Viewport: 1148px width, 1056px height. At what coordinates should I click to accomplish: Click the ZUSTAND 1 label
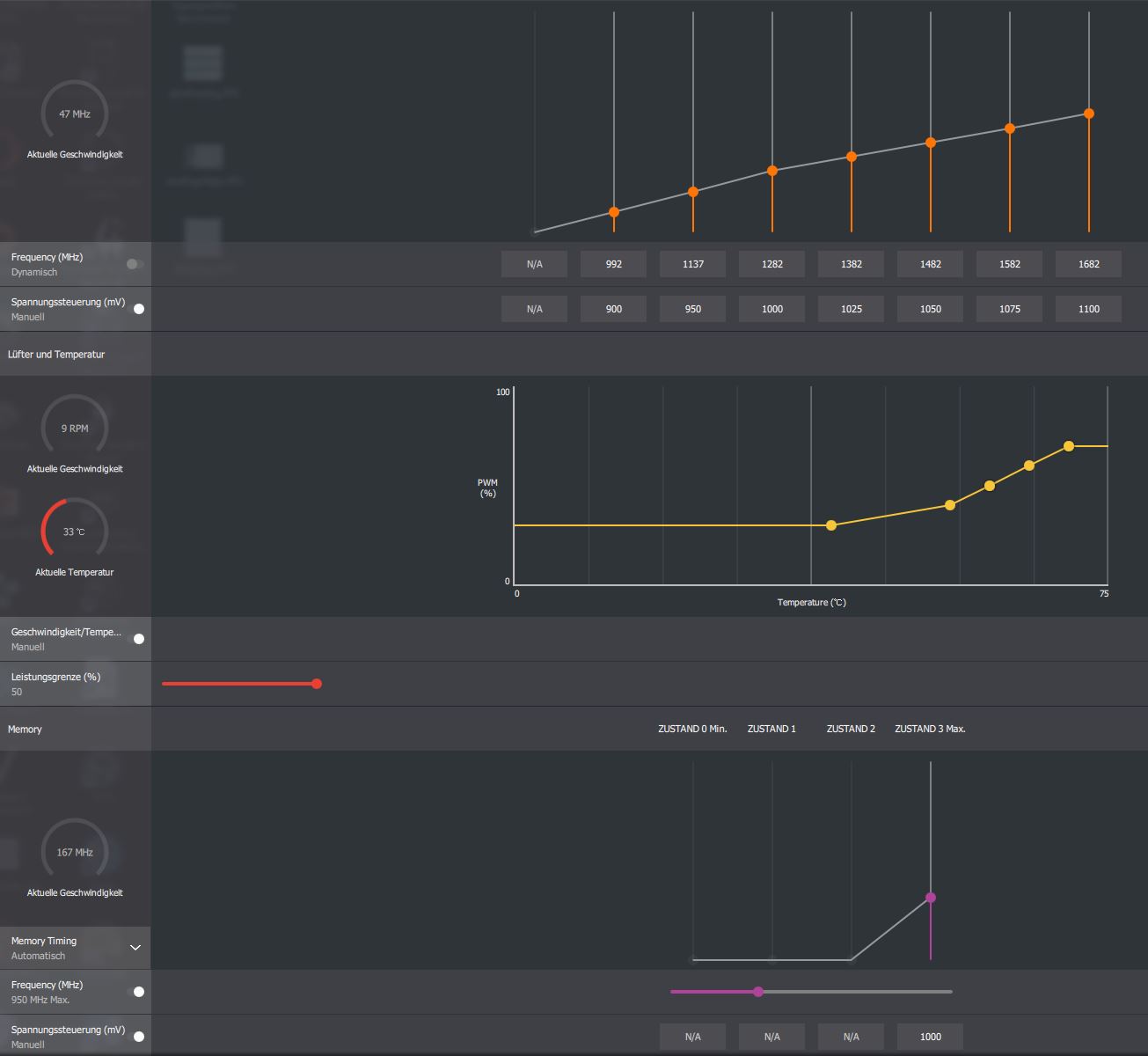(771, 729)
